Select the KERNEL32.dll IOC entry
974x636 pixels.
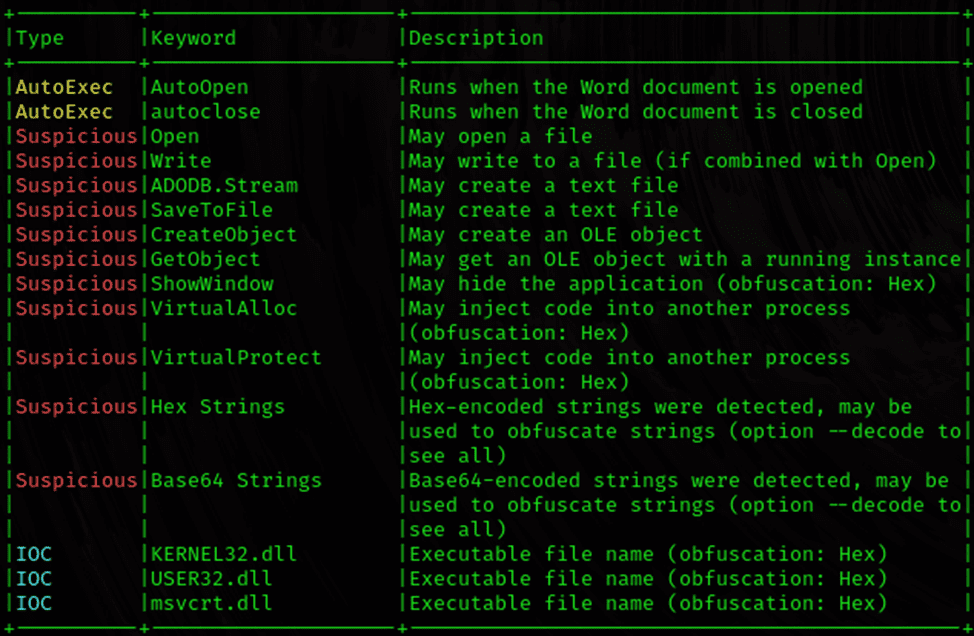[x=224, y=554]
